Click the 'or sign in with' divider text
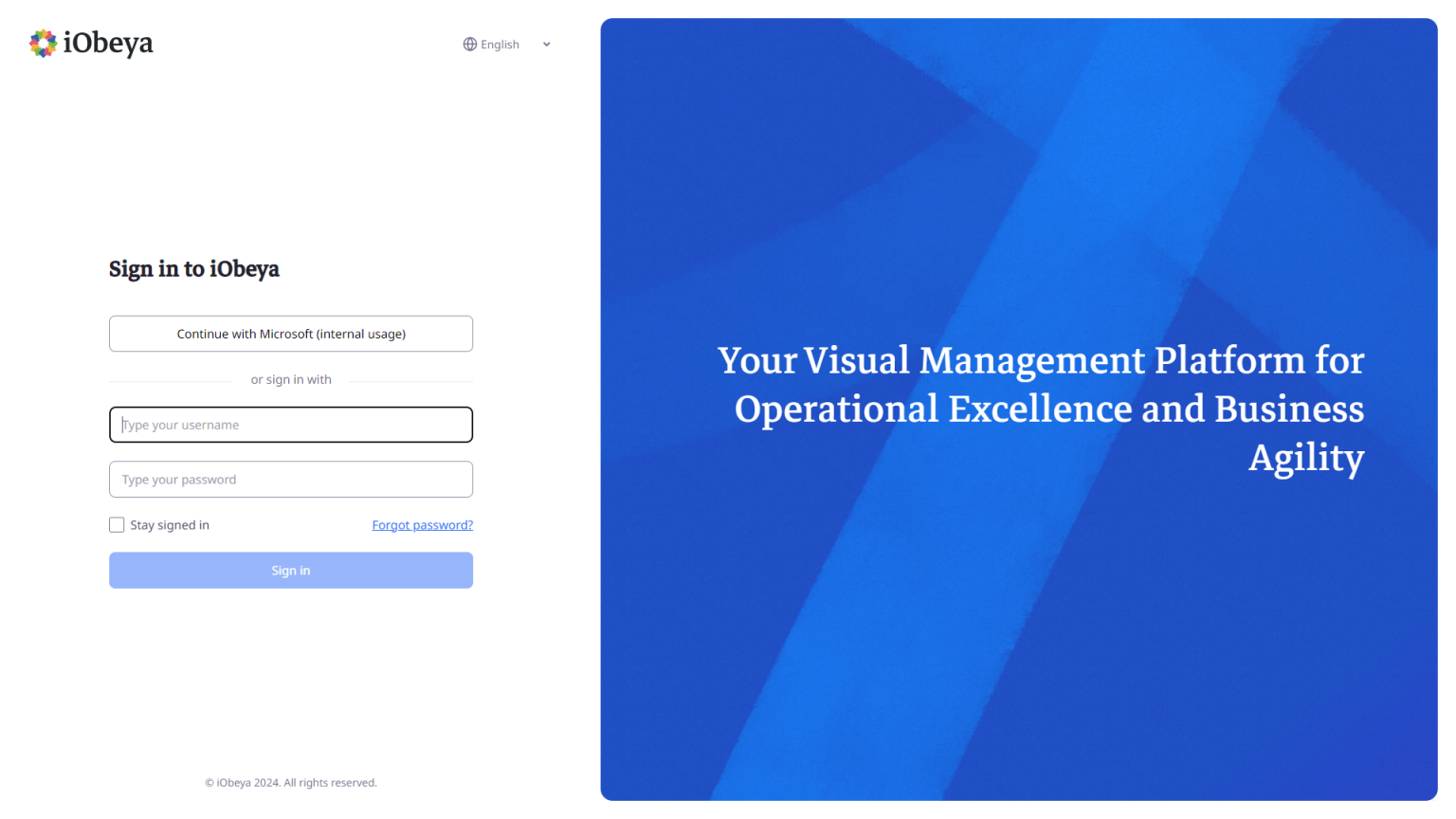Image resolution: width=1456 pixels, height=819 pixels. [291, 380]
